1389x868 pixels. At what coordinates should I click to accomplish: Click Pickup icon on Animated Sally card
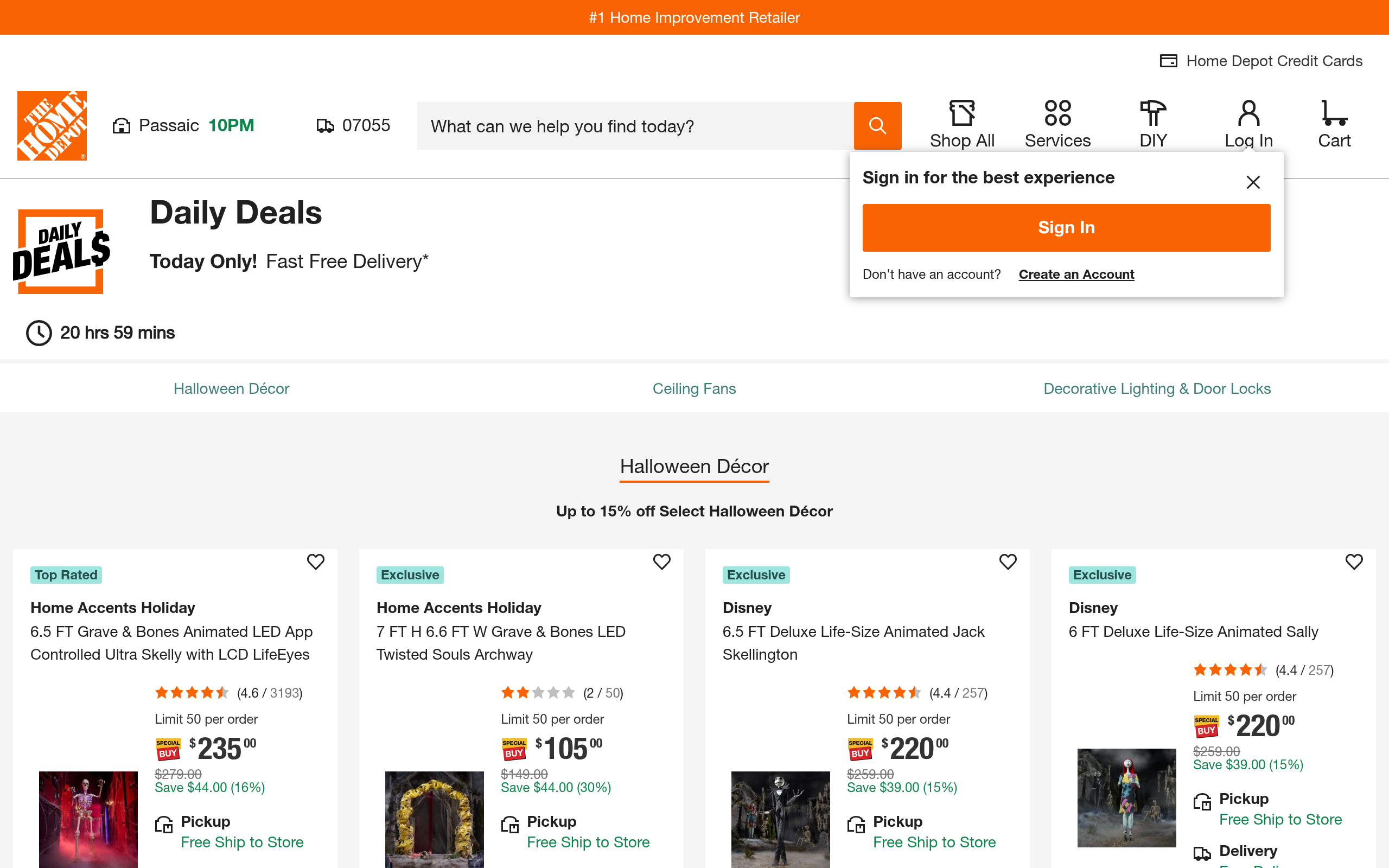1202,801
